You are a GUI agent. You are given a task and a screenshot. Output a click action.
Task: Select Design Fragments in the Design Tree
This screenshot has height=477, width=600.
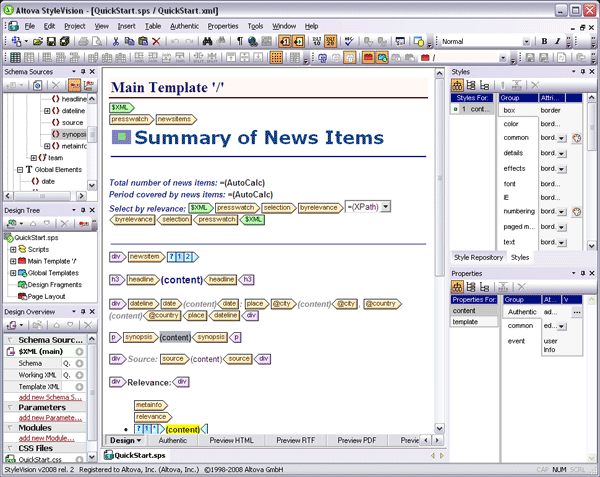(x=54, y=285)
